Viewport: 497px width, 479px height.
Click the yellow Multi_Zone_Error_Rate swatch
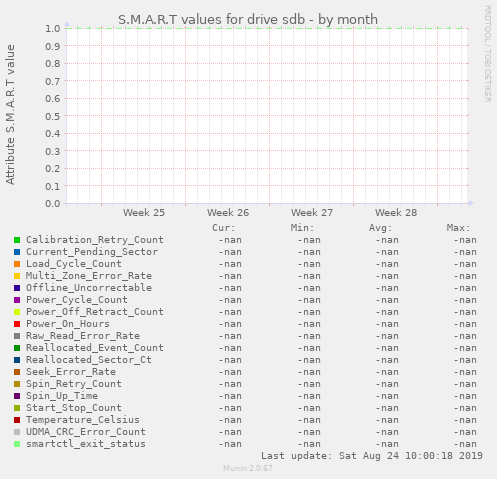tap(17, 276)
